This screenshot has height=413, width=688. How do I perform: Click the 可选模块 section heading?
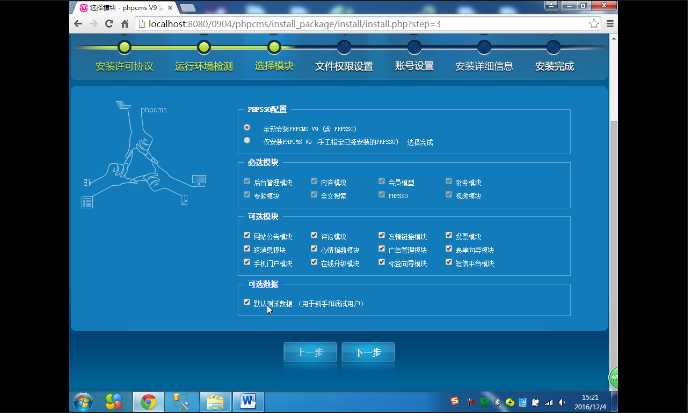[263, 216]
